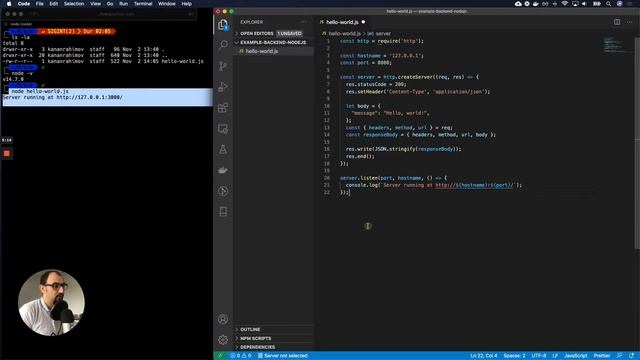
Task: Select the hello-world.js editor tab
Action: tap(342, 22)
